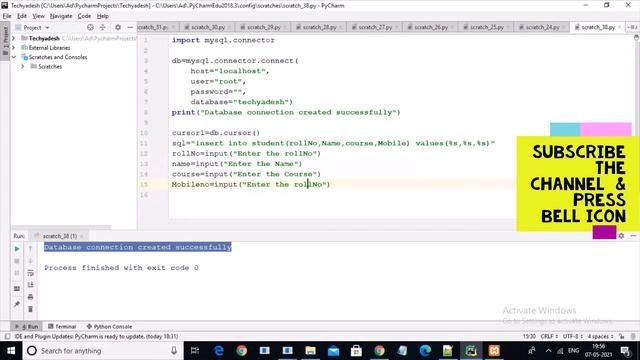
Task: Toggle scroll to end in Run console
Action: tap(30, 285)
